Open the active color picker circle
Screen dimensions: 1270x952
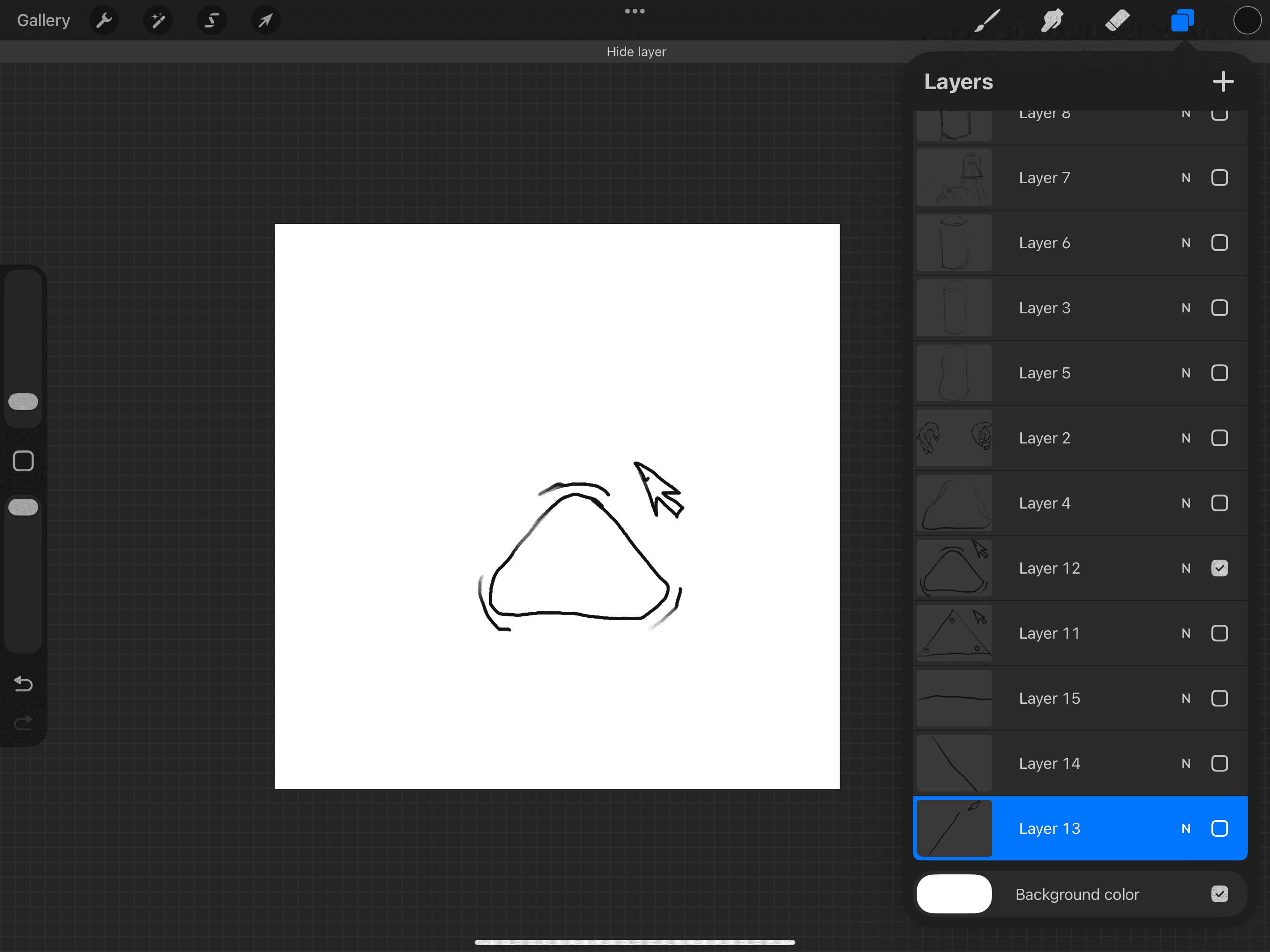pyautogui.click(x=1246, y=20)
